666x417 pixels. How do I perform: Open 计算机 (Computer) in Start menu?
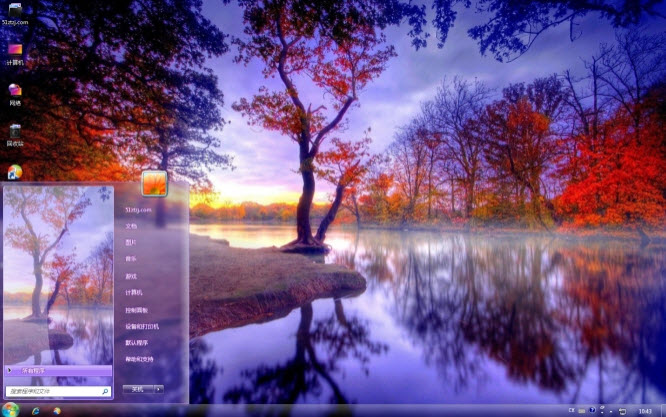tap(134, 293)
